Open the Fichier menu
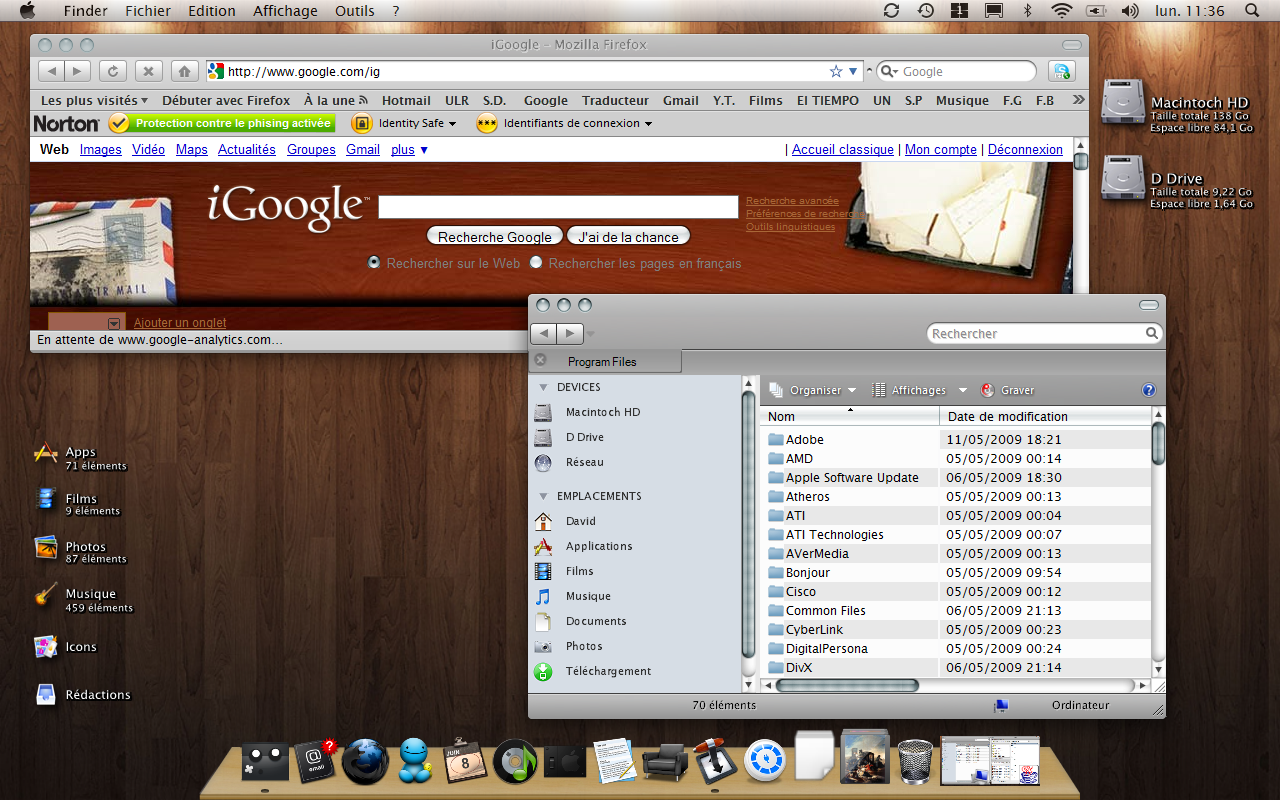Screen dimensions: 1280x800 point(148,11)
